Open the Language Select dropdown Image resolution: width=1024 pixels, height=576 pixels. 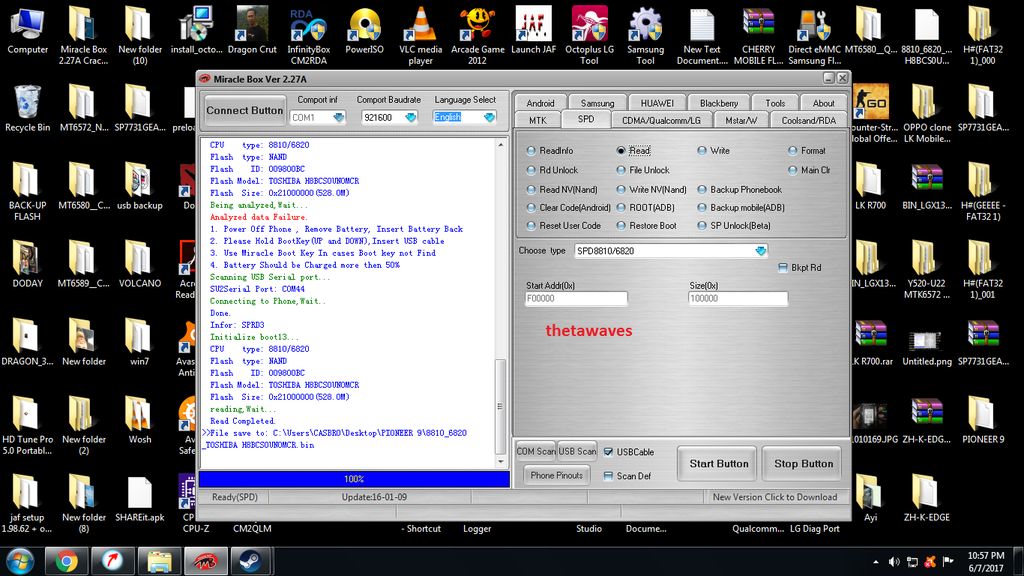click(x=489, y=118)
